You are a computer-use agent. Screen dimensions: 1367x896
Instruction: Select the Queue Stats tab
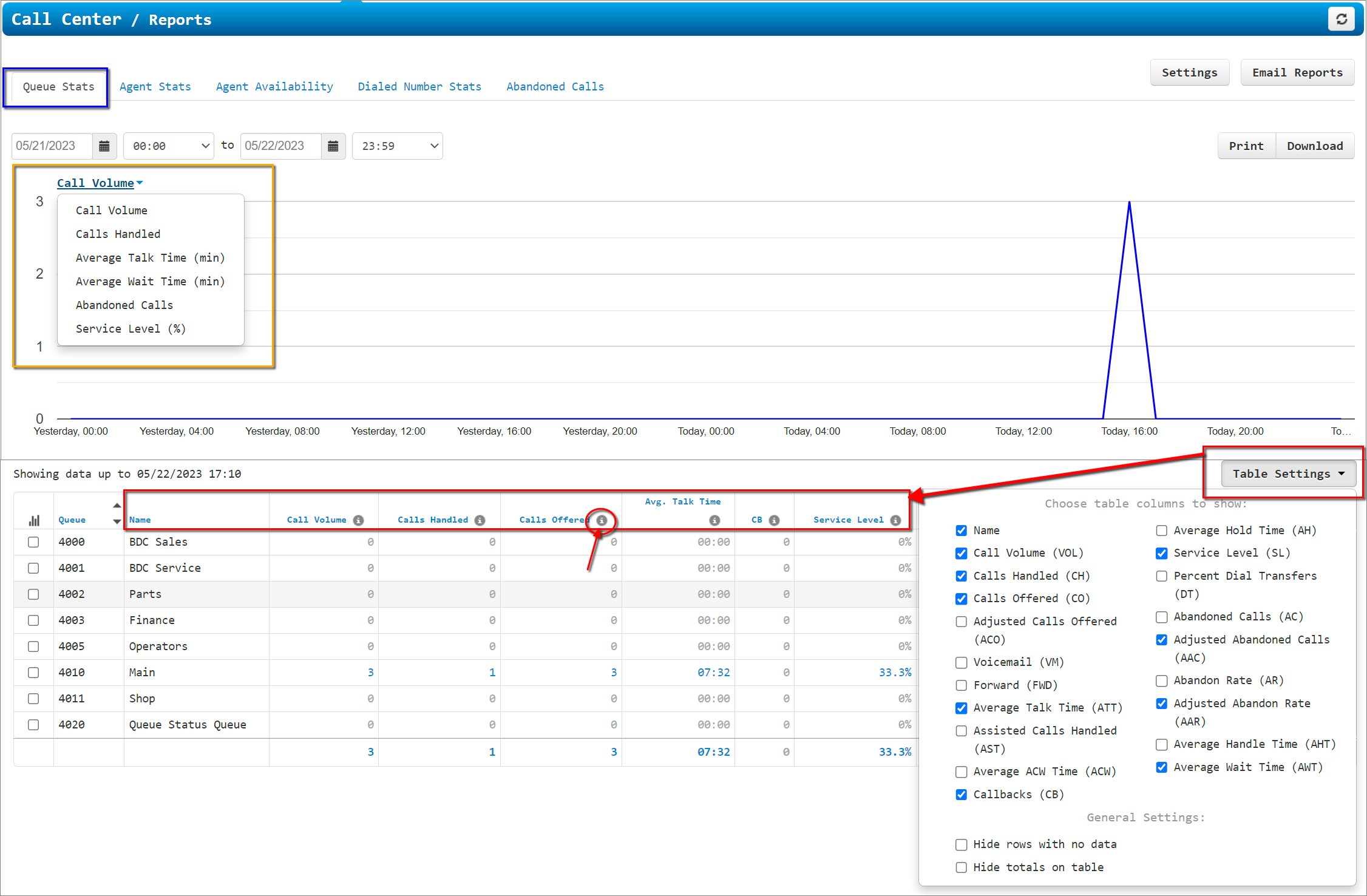(59, 87)
